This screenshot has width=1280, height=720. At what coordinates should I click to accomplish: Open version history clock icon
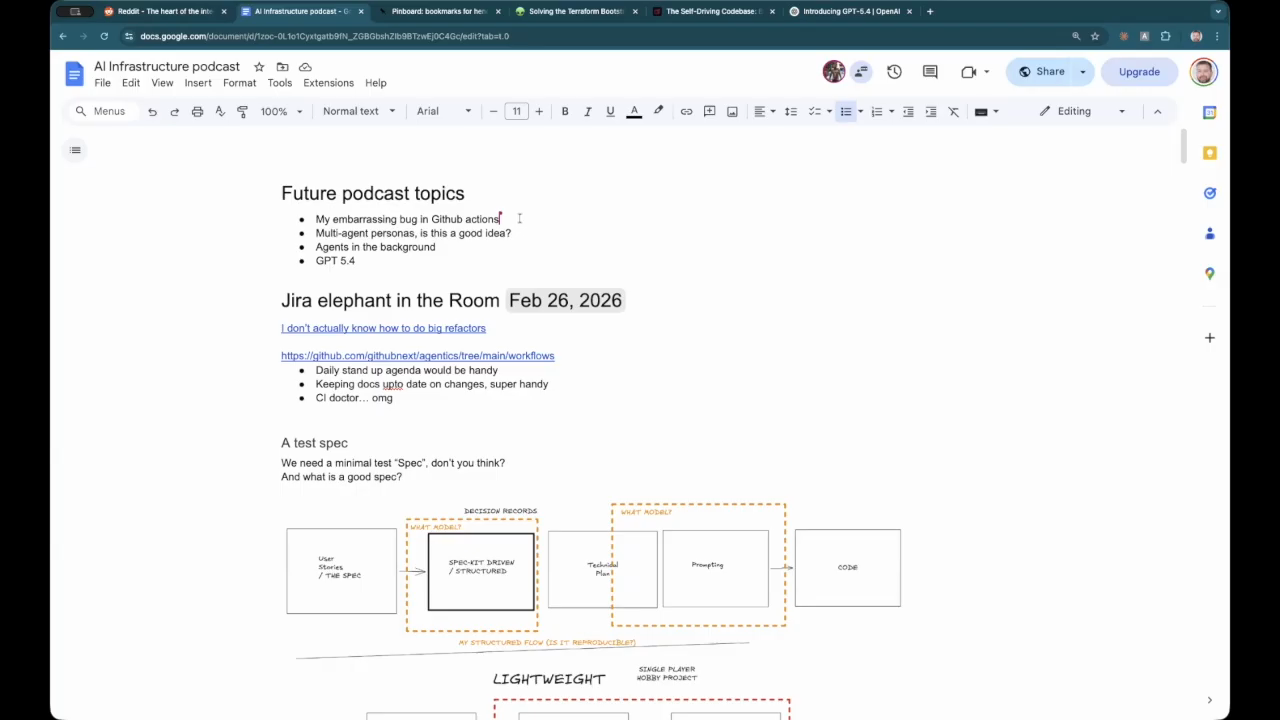point(894,72)
